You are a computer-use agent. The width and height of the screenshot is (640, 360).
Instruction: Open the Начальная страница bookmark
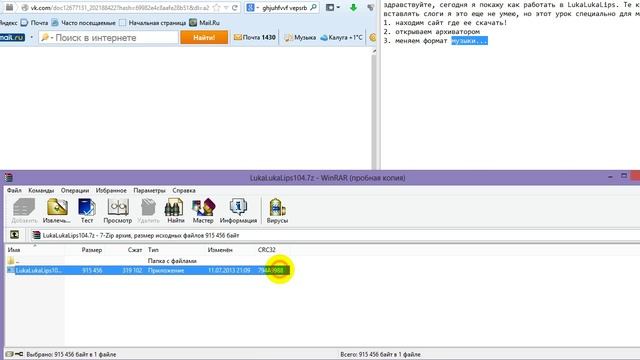click(152, 23)
